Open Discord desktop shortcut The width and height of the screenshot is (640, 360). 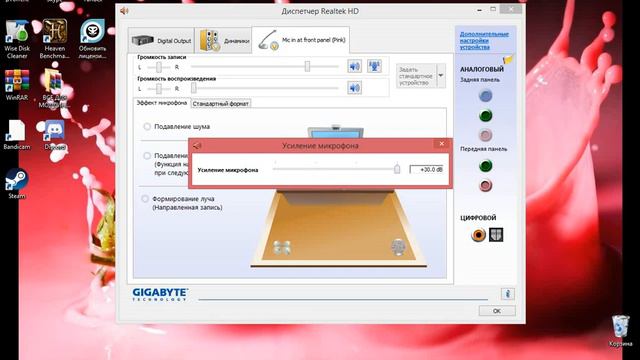click(x=55, y=135)
